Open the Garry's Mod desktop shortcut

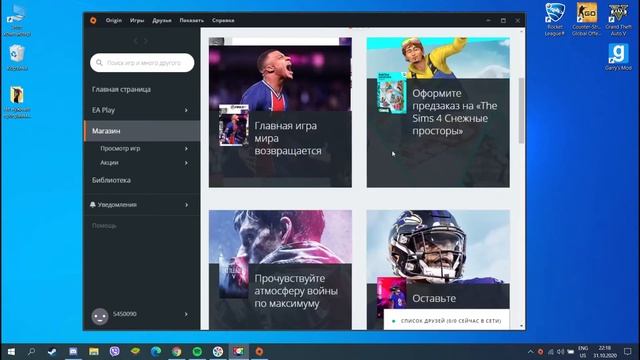click(x=618, y=57)
